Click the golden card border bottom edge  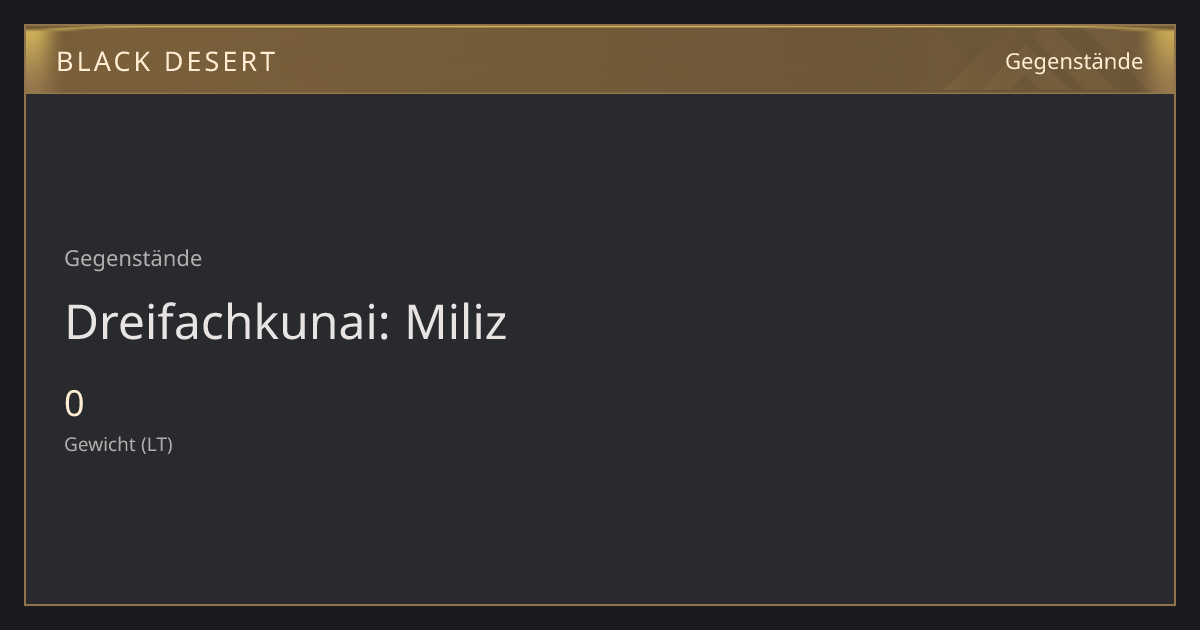click(600, 604)
